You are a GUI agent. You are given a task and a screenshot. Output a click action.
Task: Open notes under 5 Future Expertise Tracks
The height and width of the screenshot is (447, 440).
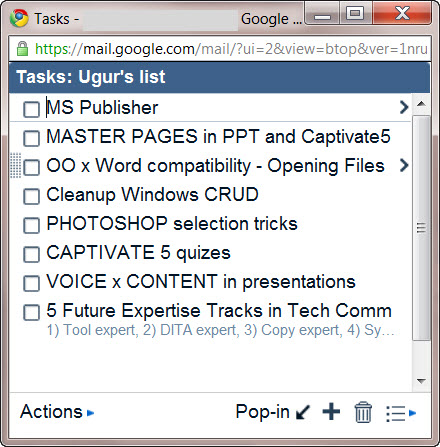click(220, 330)
